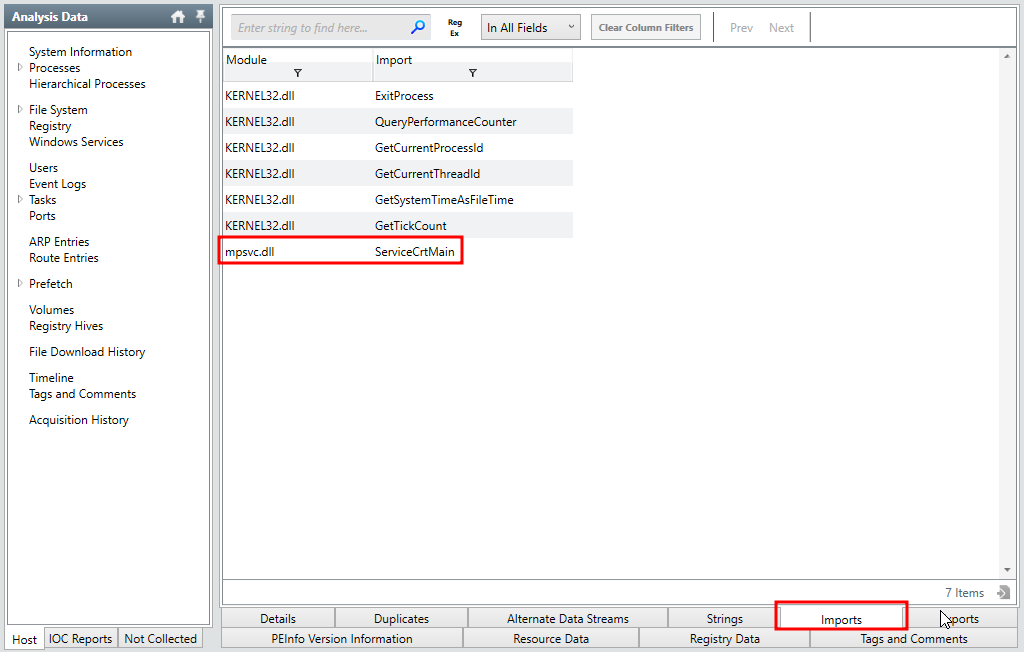Switch to the Strings tab
Image resolution: width=1024 pixels, height=652 pixels.
[724, 619]
